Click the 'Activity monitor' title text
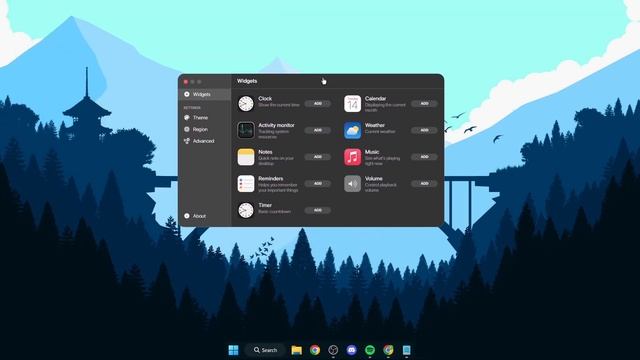The height and width of the screenshot is (360, 640). pos(276,125)
